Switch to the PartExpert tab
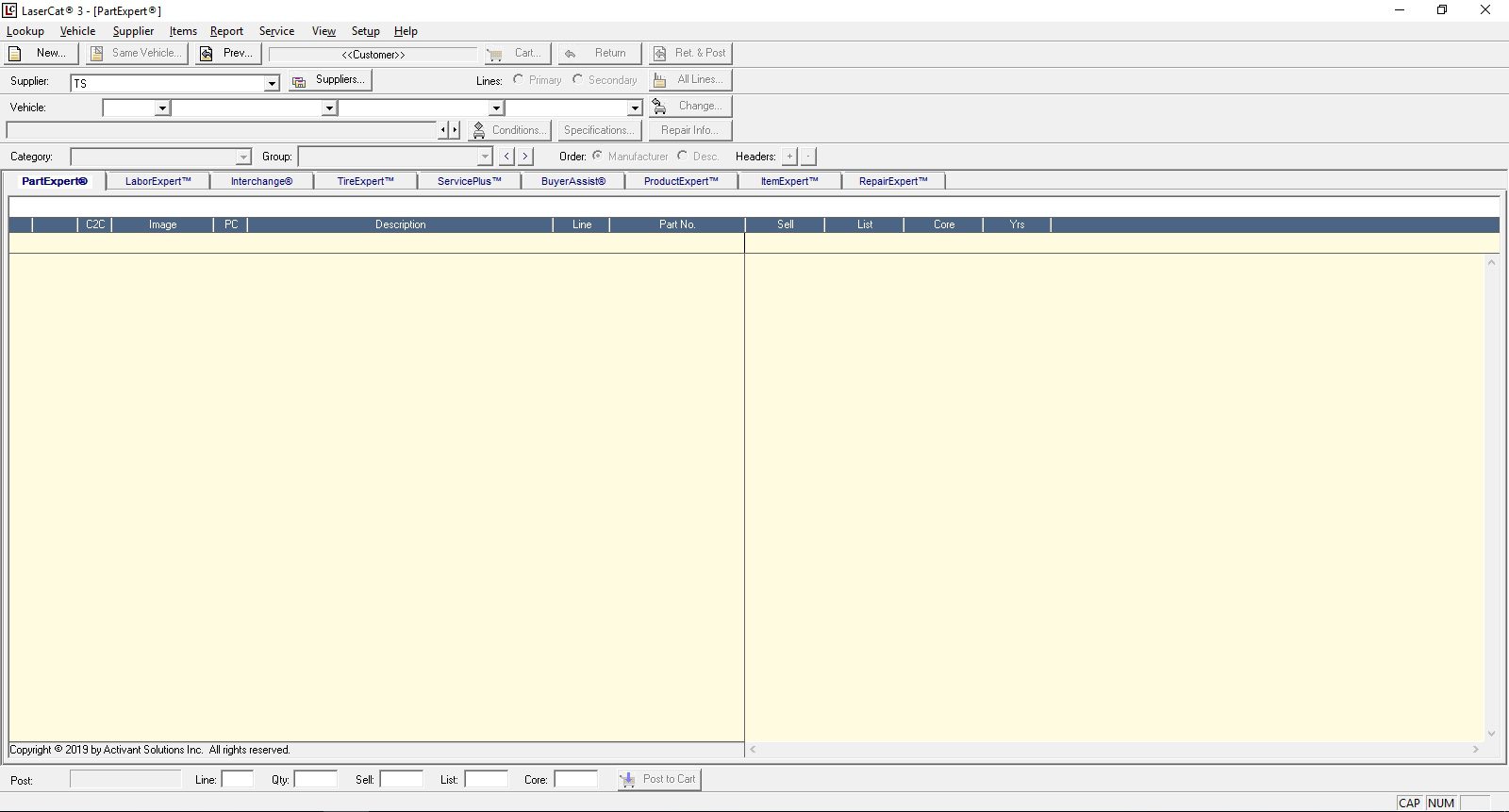Viewport: 1509px width, 812px height. [55, 181]
